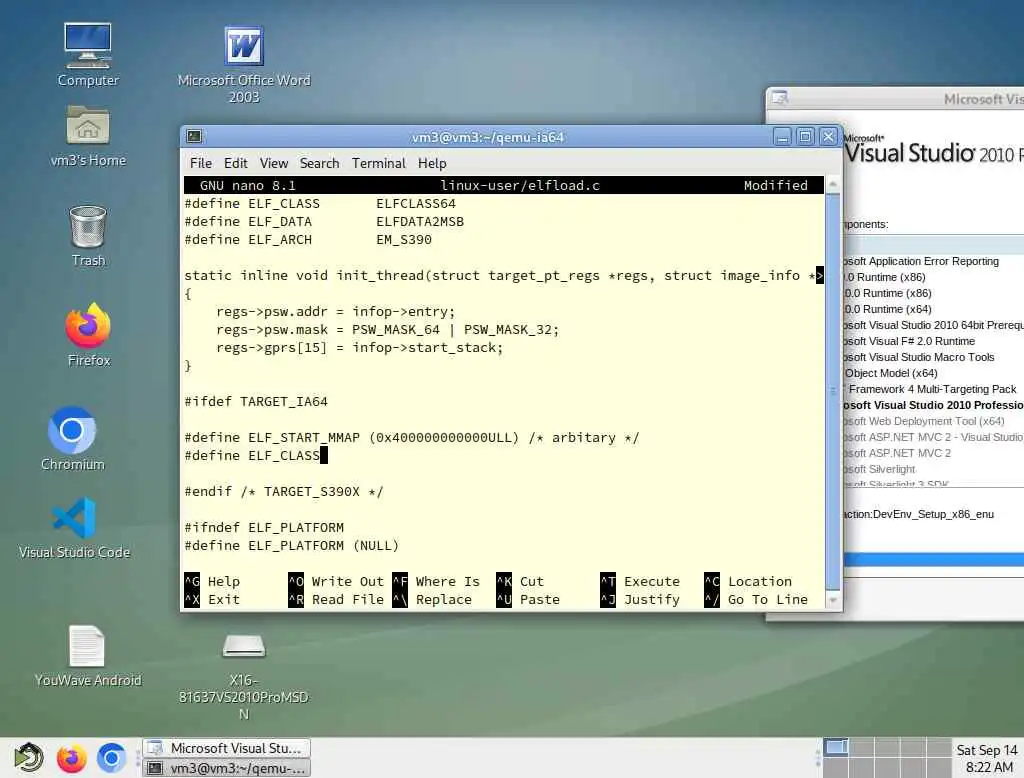Click the 'regs->psw.addr' line in nano

pyautogui.click(x=336, y=311)
